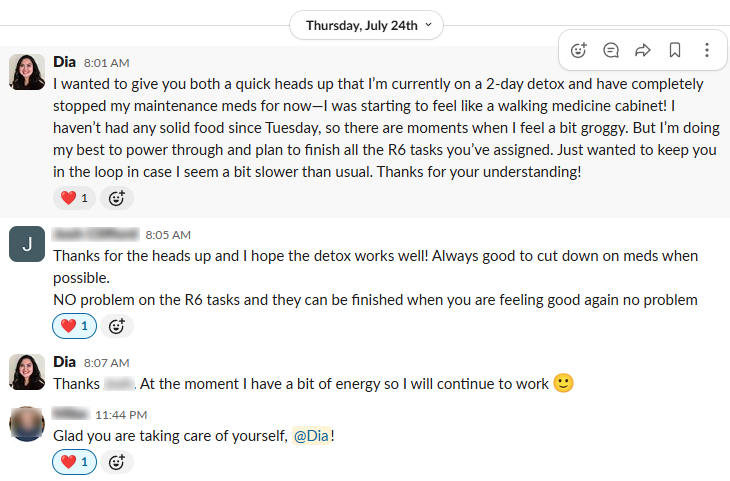Add reaction below the 11:44 PM message

tap(117, 462)
